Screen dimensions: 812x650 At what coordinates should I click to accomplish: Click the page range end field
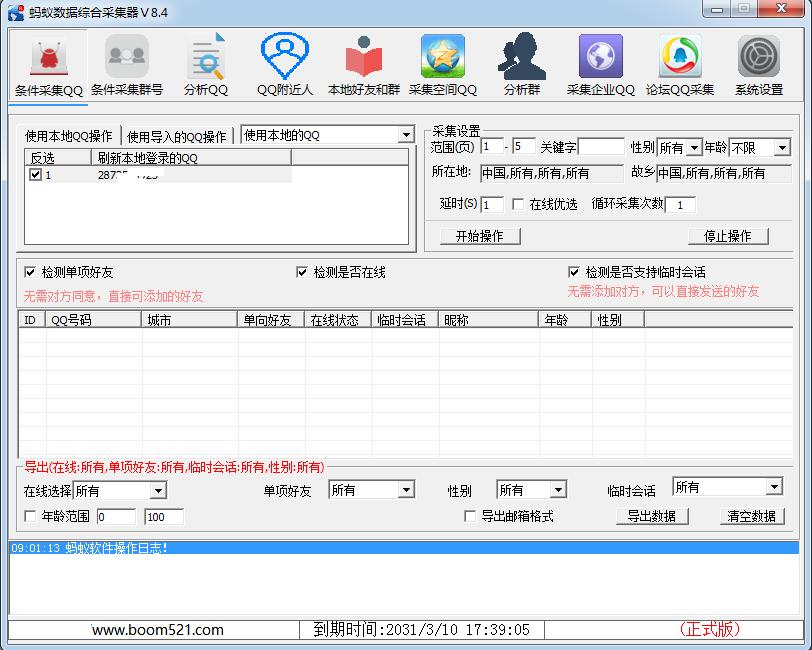click(523, 147)
